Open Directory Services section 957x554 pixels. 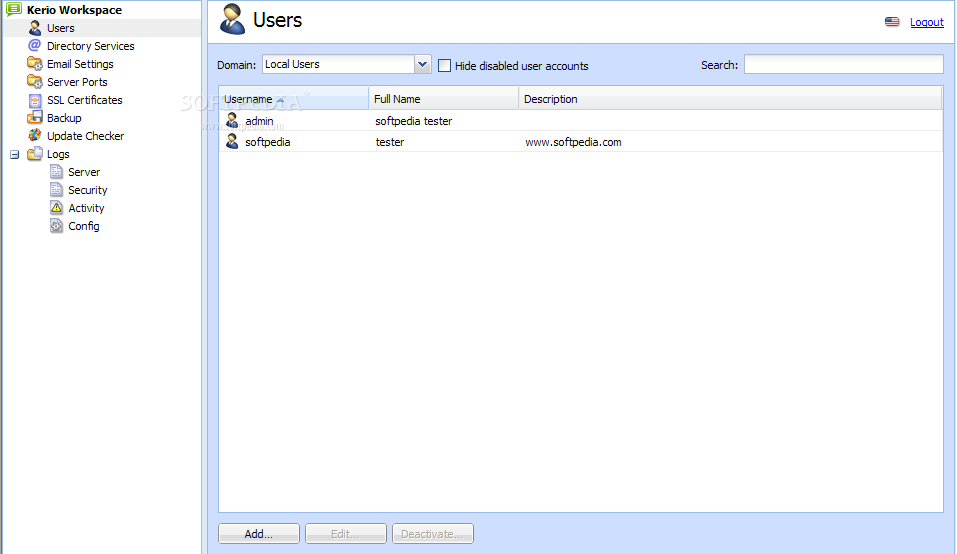pyautogui.click(x=90, y=46)
